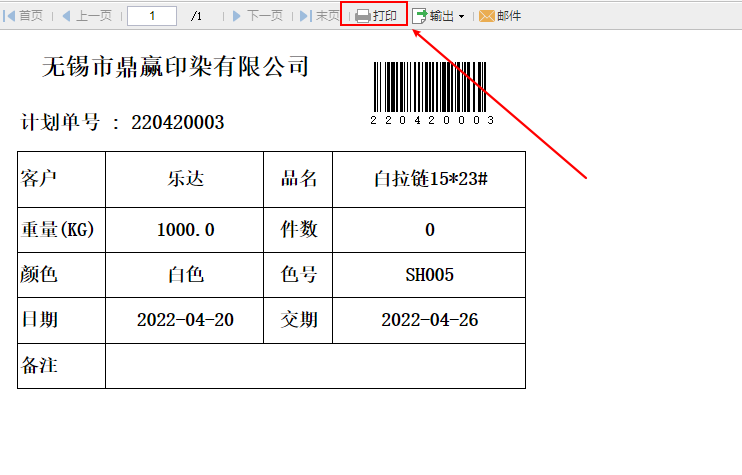Click the 打印 label
Viewport: 742px width, 475px height.
384,16
